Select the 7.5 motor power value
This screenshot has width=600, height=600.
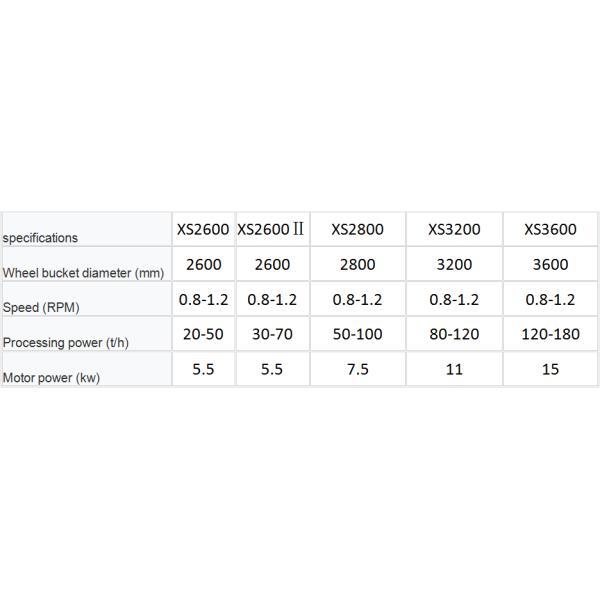point(357,369)
